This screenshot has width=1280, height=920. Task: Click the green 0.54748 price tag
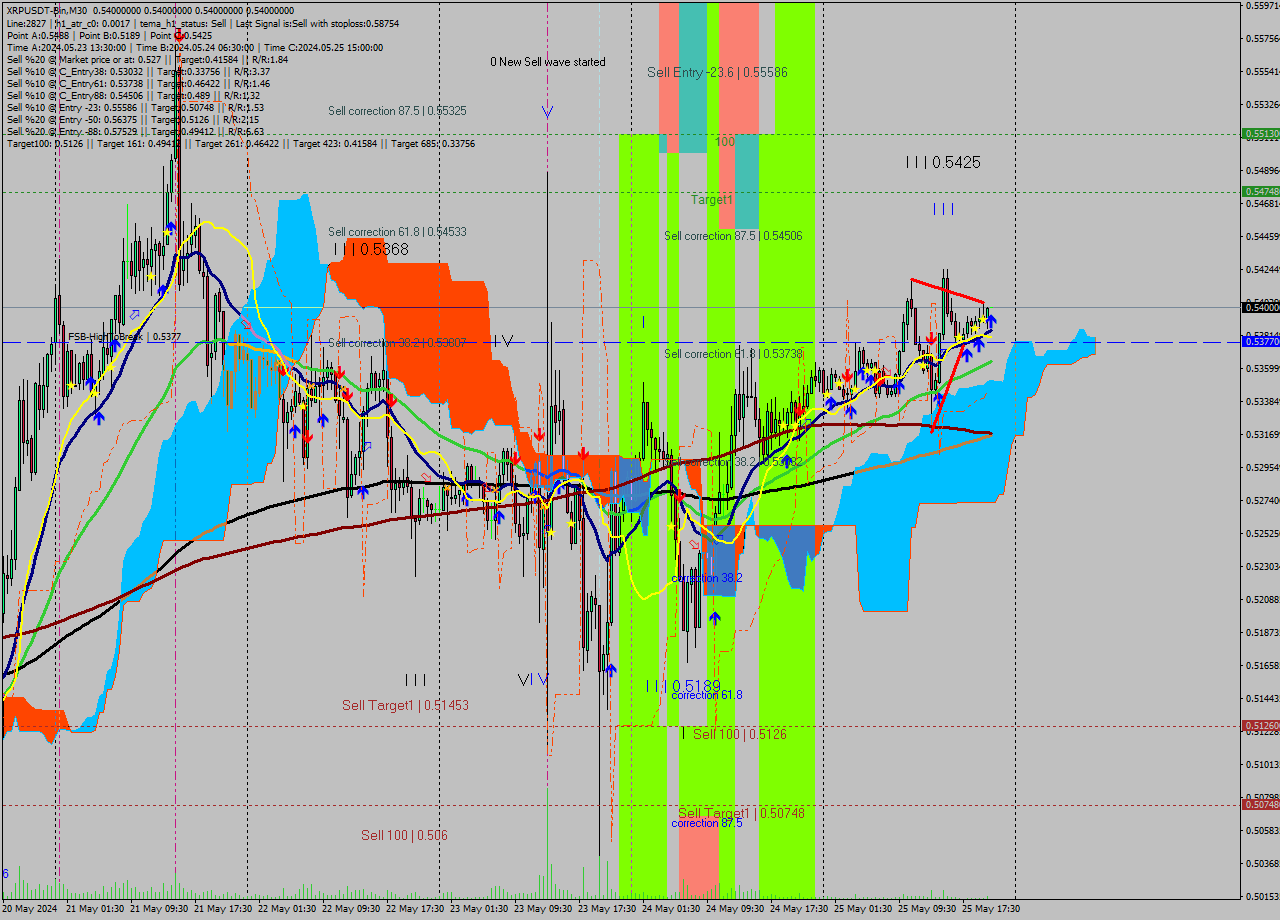(x=1260, y=191)
